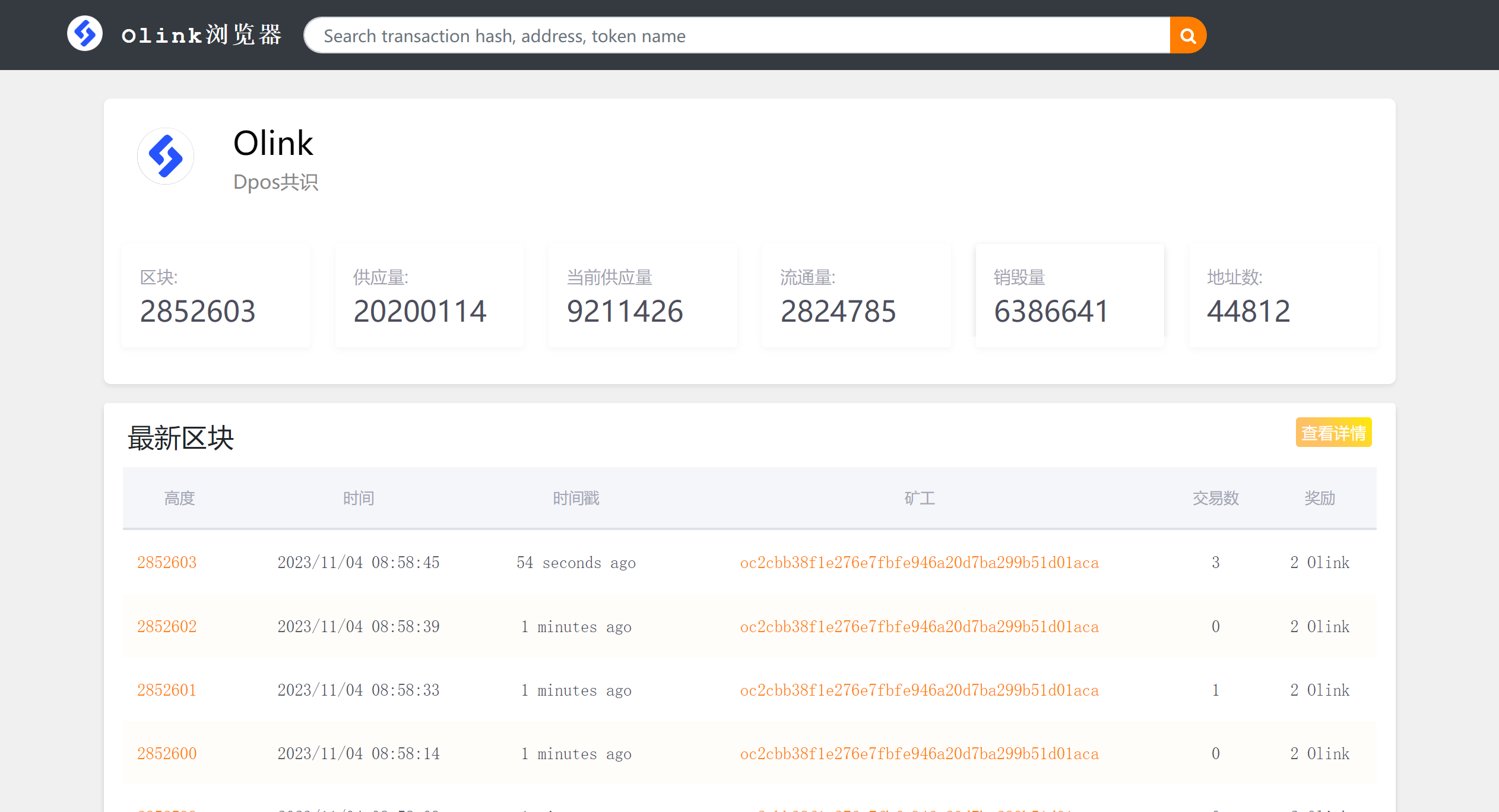The height and width of the screenshot is (812, 1499).
Task: Click the 流通量 circulation card
Action: click(856, 296)
